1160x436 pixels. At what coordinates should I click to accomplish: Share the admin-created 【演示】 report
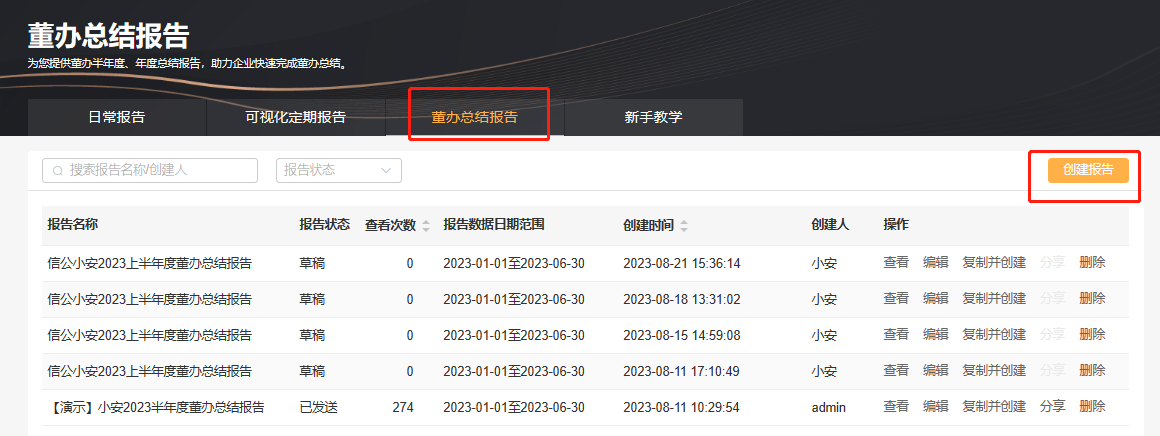tap(1053, 406)
